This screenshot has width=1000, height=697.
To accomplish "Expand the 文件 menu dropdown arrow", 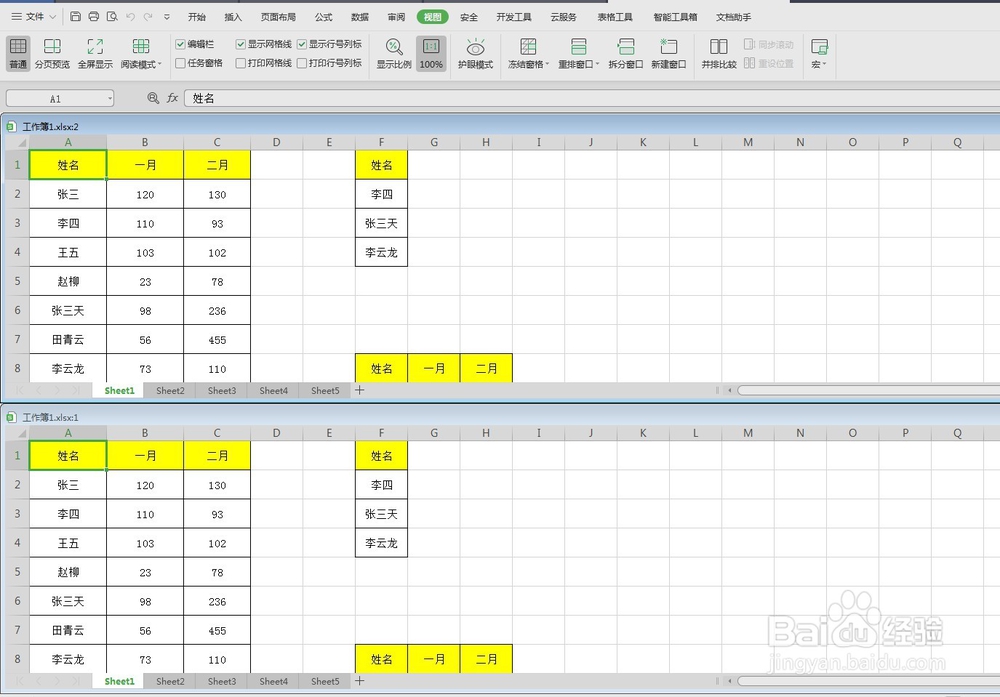I will (x=53, y=17).
